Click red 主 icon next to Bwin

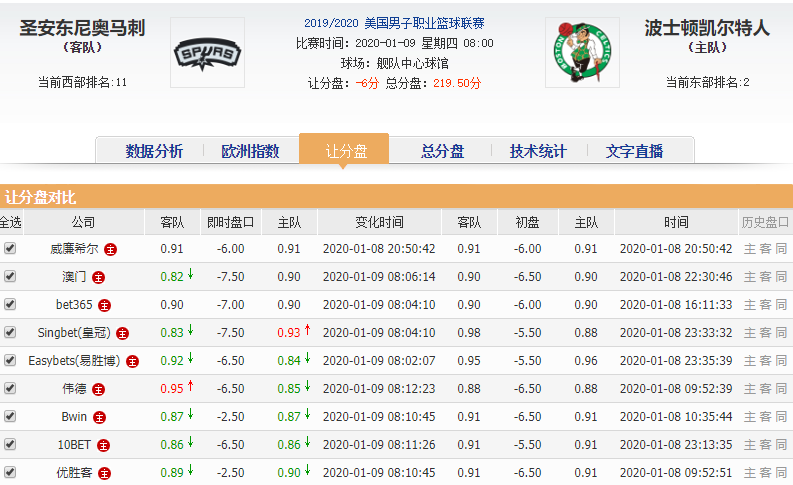(x=99, y=417)
